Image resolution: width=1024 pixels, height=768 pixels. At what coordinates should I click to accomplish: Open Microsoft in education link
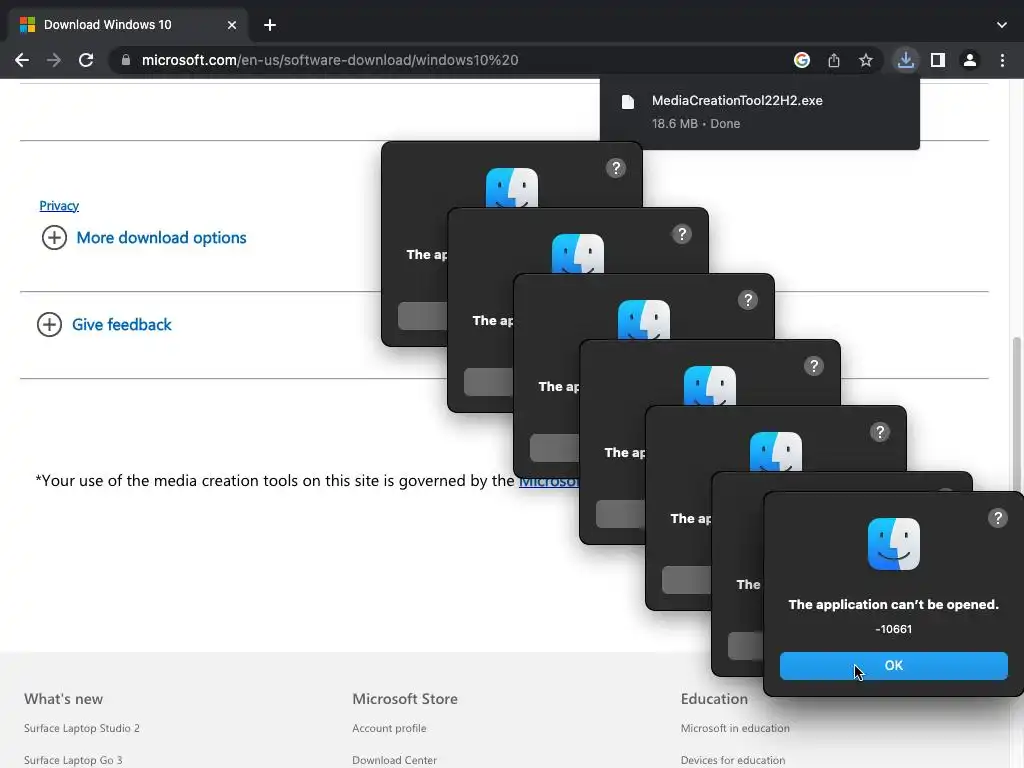coord(735,728)
